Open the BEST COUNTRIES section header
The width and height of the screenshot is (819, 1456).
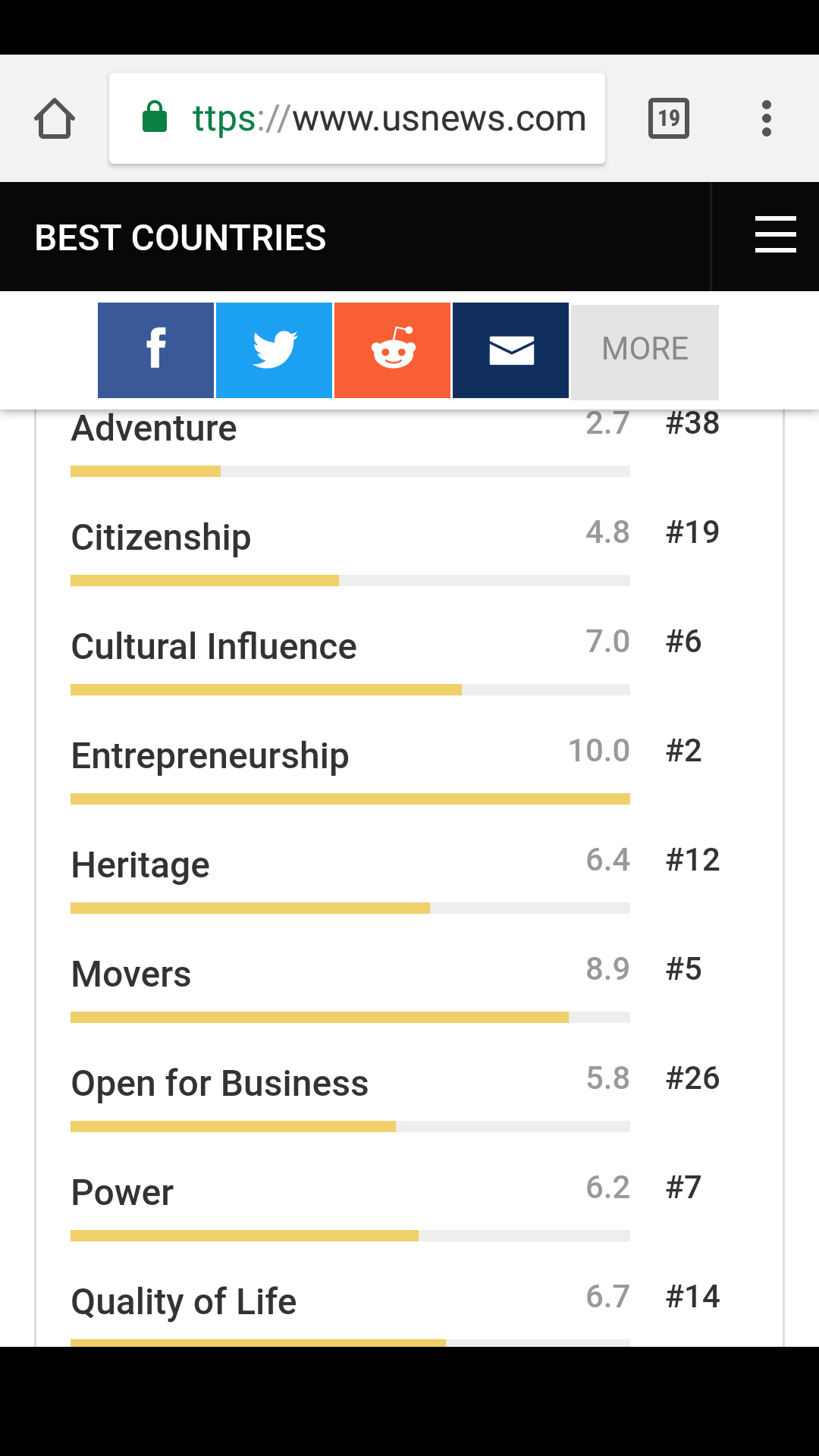(180, 238)
